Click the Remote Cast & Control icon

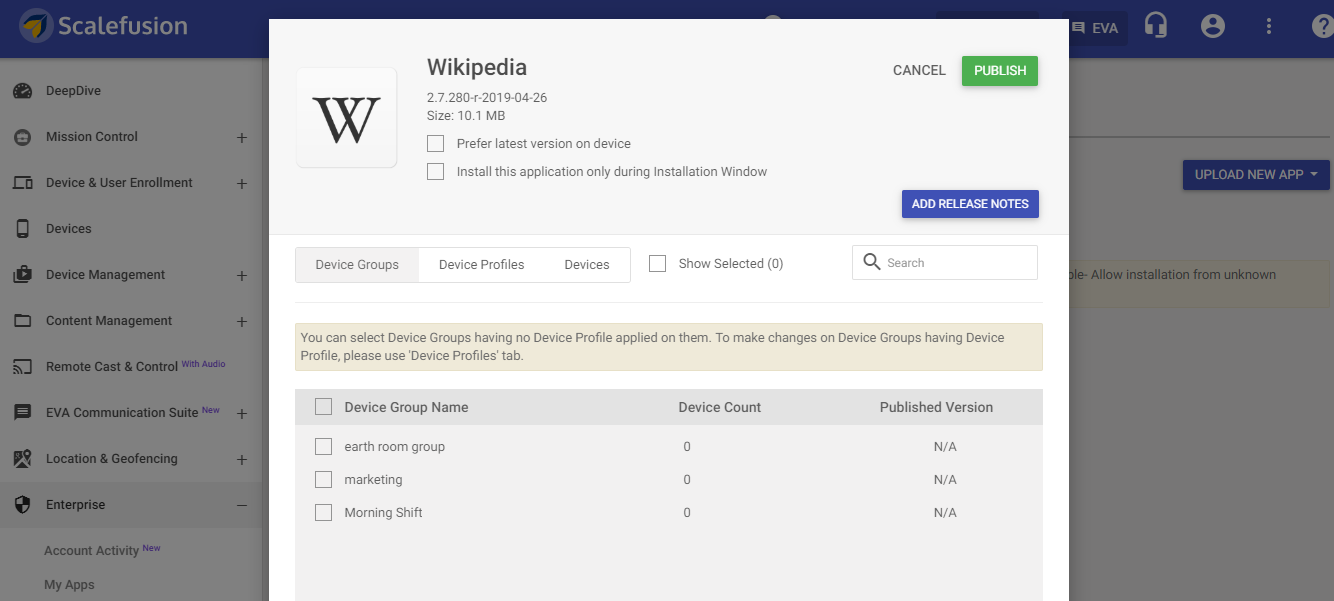click(x=23, y=367)
